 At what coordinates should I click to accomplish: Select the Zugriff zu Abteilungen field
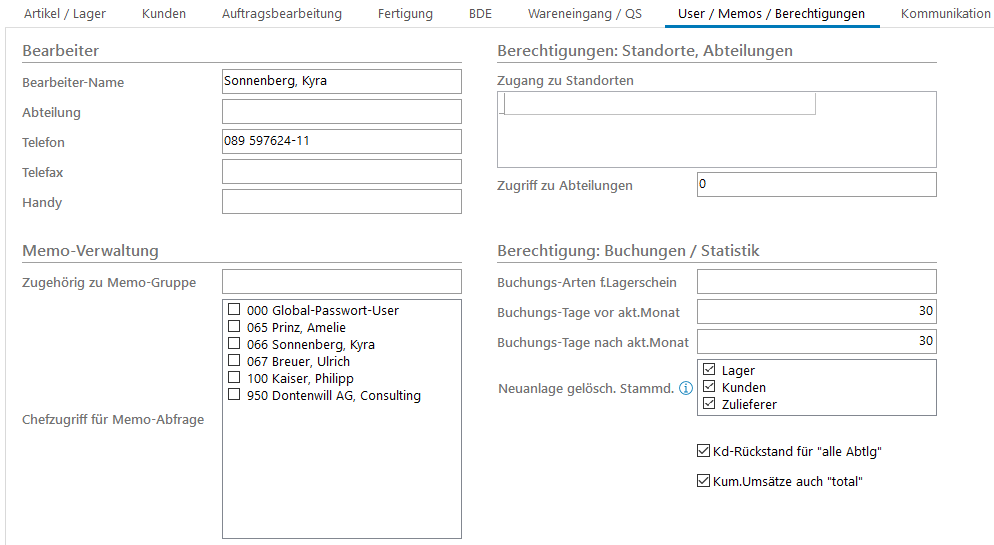pos(816,185)
